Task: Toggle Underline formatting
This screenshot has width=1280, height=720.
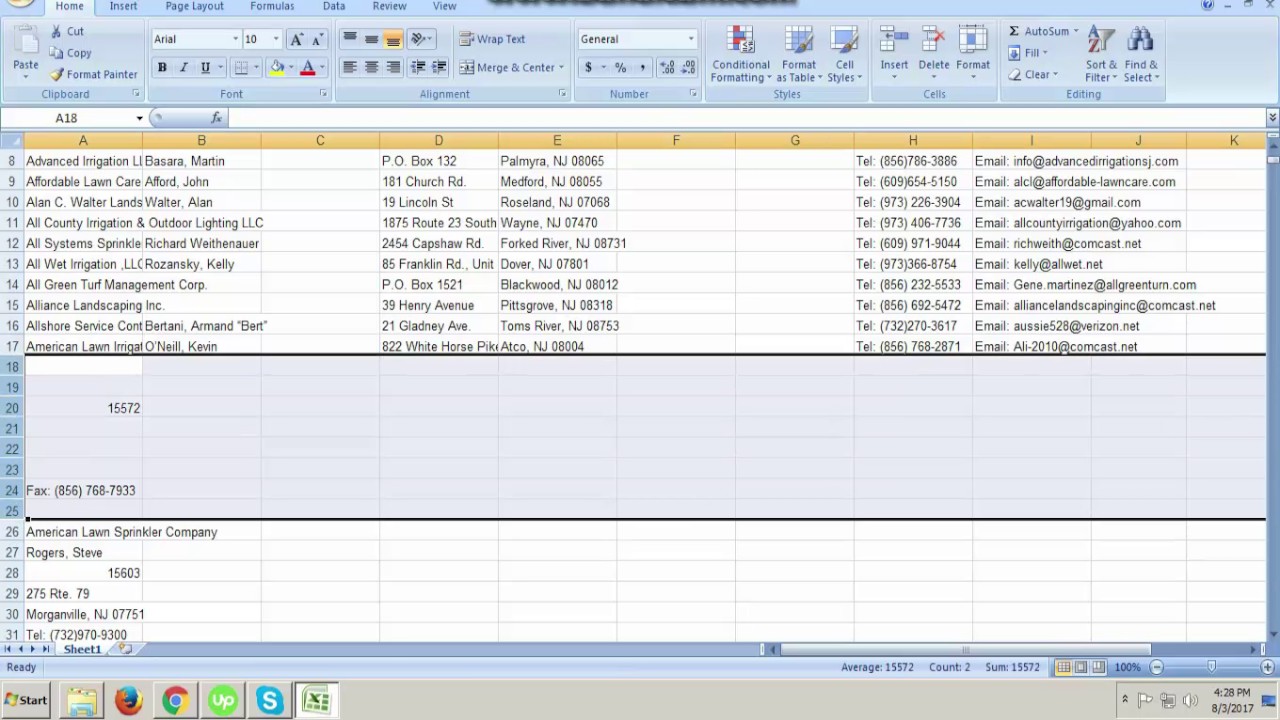Action: coord(205,67)
